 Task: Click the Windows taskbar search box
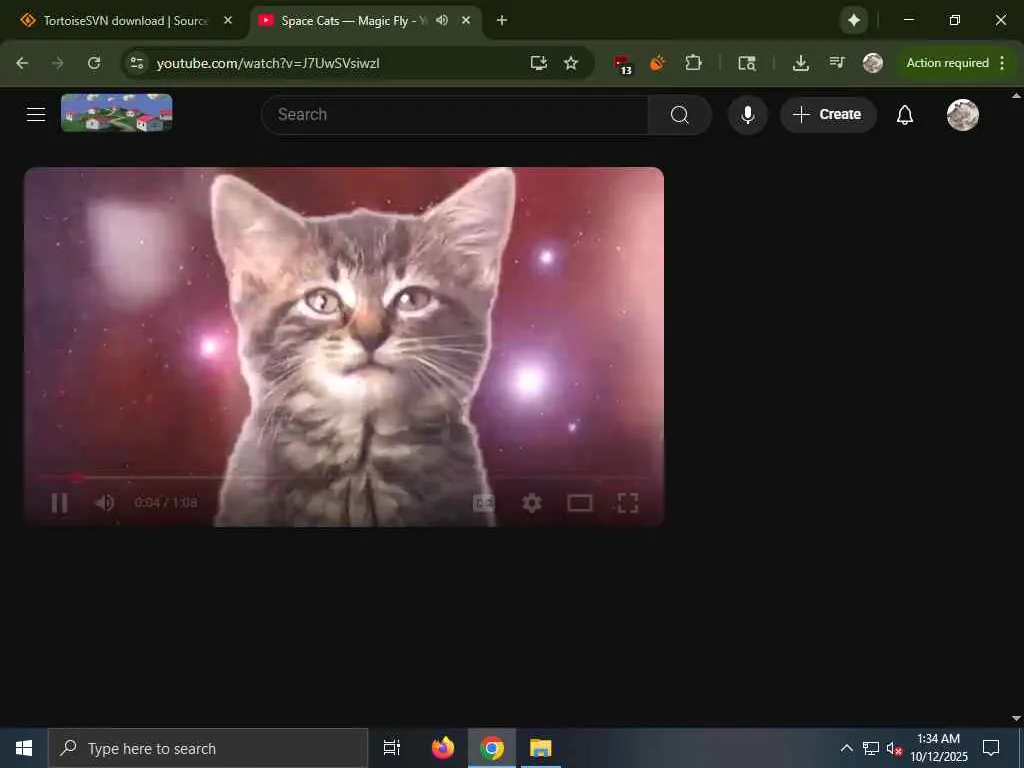coord(208,748)
